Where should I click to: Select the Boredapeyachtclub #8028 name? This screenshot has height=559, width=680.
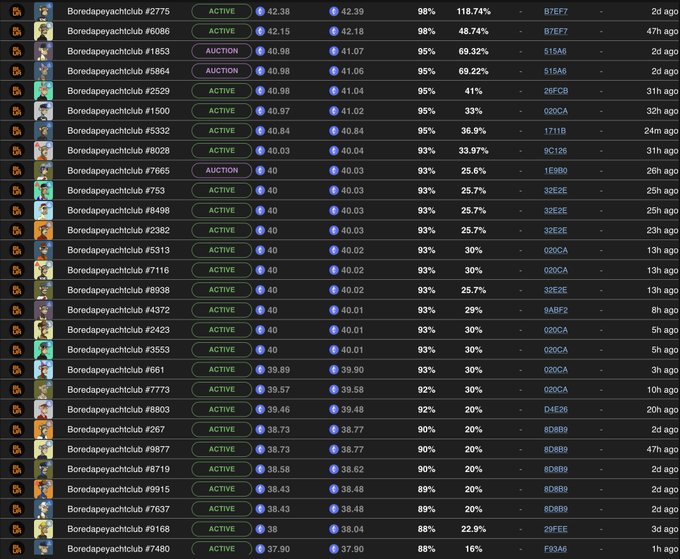coord(118,151)
